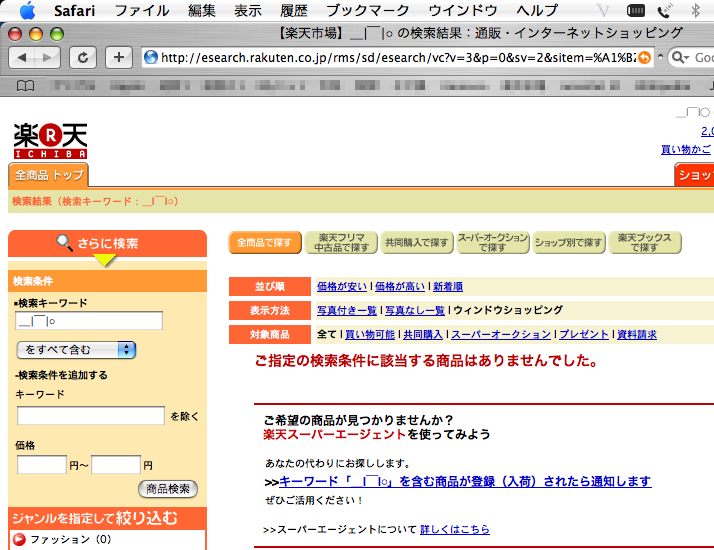Click the maximum price input field
The width and height of the screenshot is (714, 550).
click(x=116, y=465)
